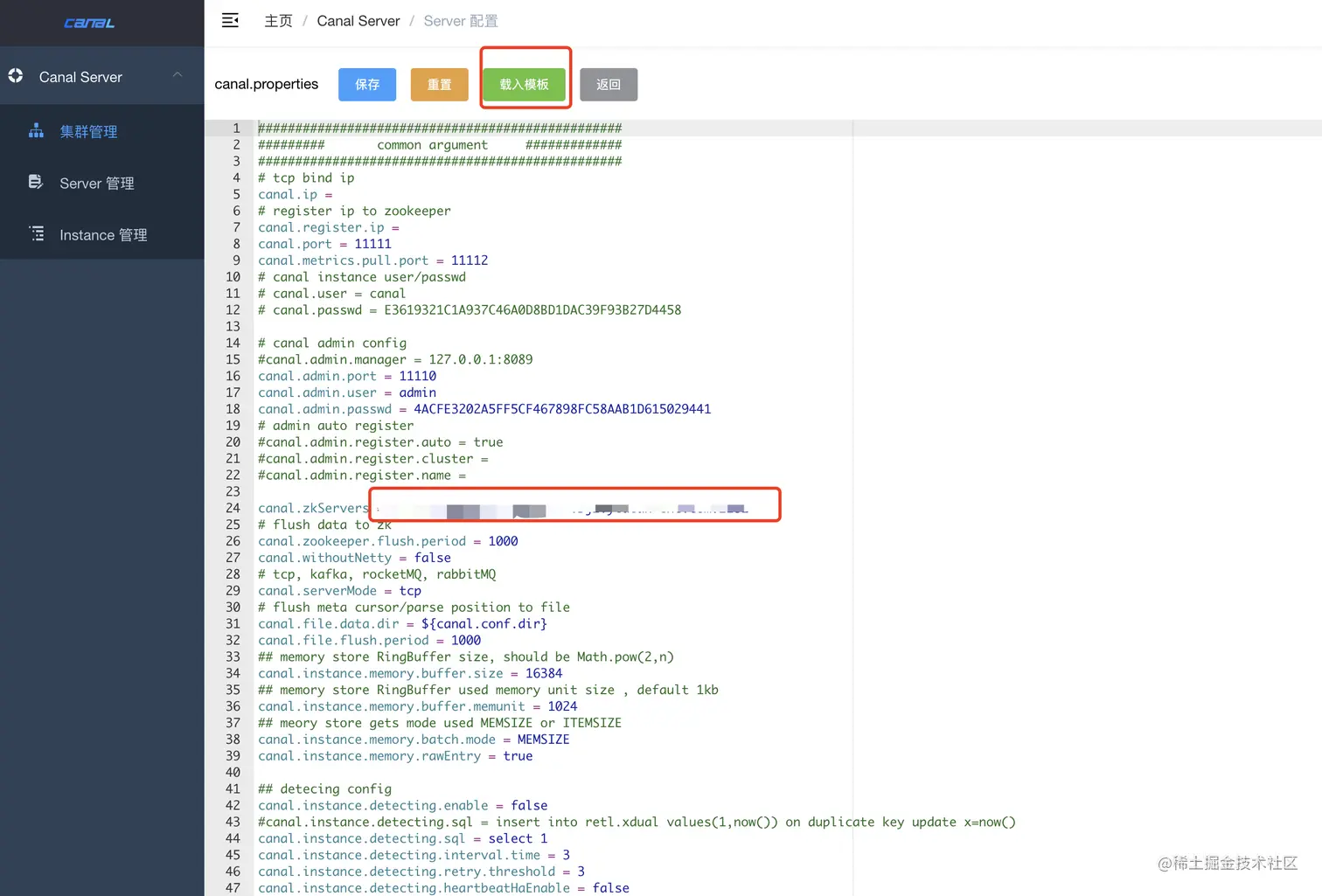Click line 8 canal.port = 11111

324,244
